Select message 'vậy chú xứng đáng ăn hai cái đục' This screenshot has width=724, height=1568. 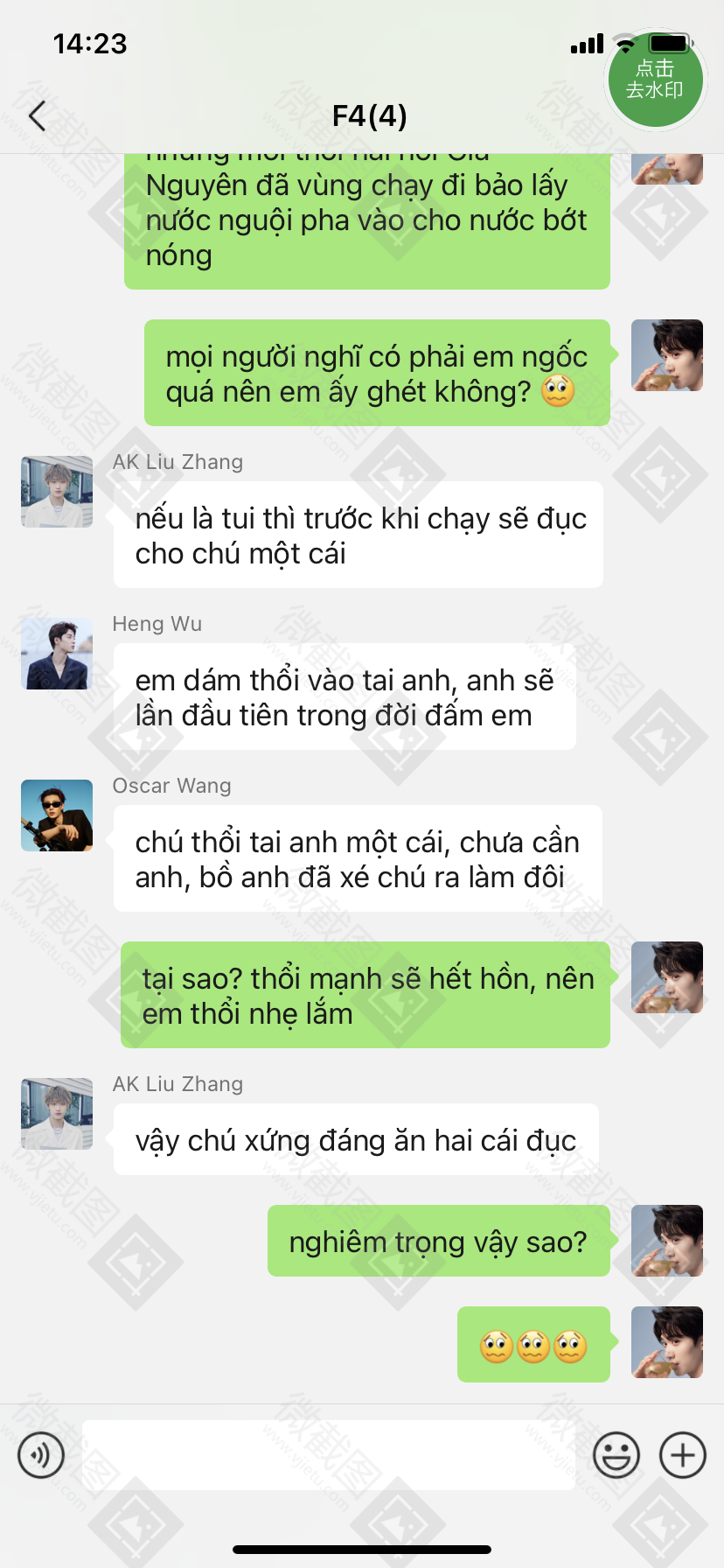click(x=356, y=1139)
